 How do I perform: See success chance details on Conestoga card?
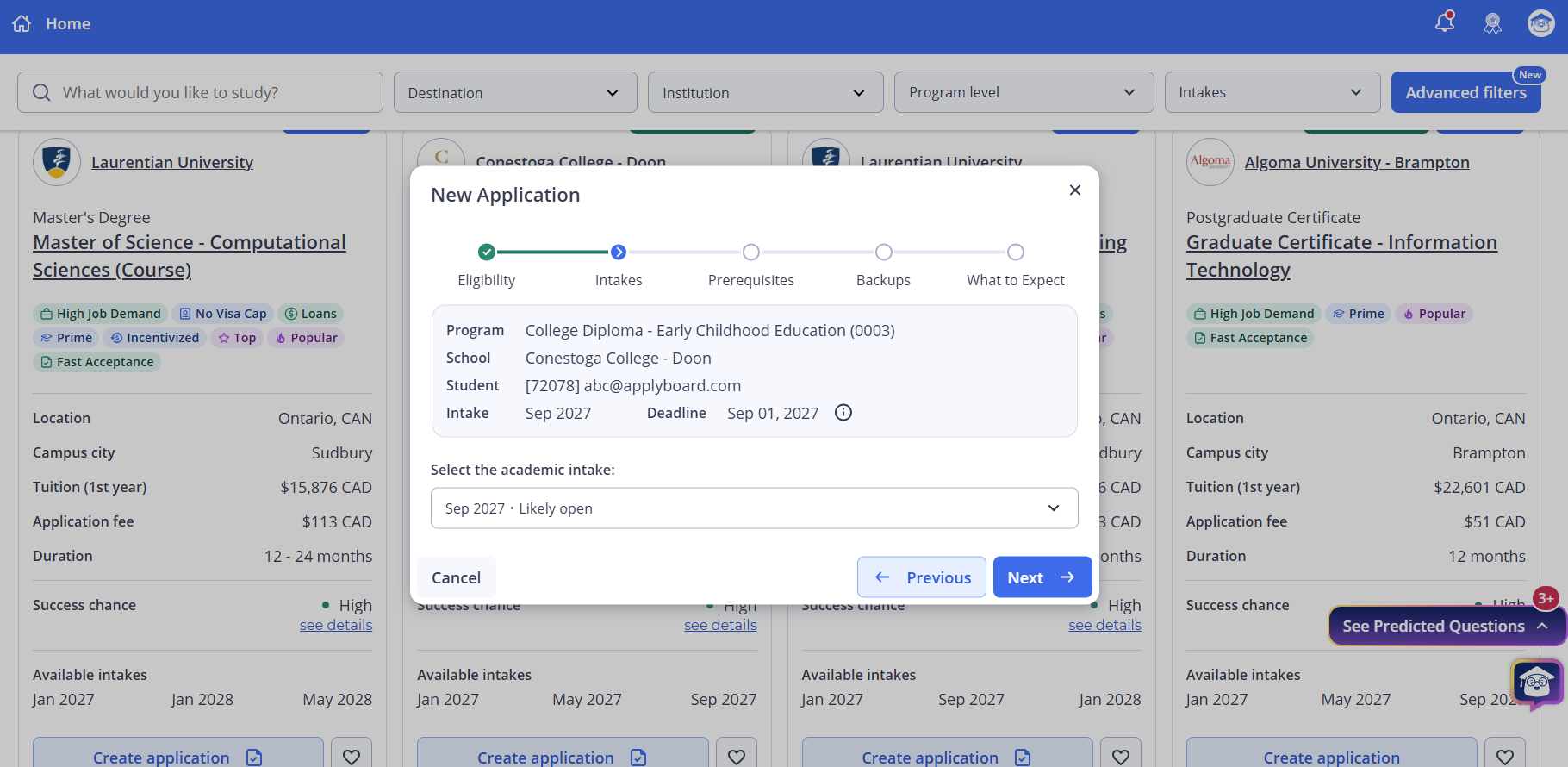pos(720,626)
